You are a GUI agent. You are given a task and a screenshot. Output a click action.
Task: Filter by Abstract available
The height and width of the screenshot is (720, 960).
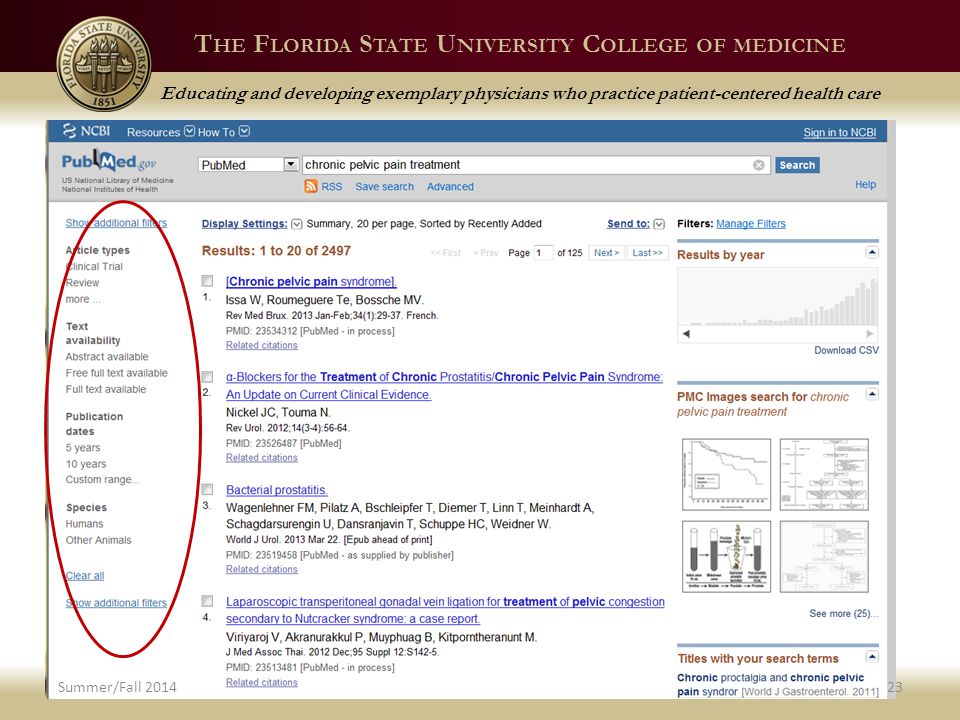(x=107, y=356)
